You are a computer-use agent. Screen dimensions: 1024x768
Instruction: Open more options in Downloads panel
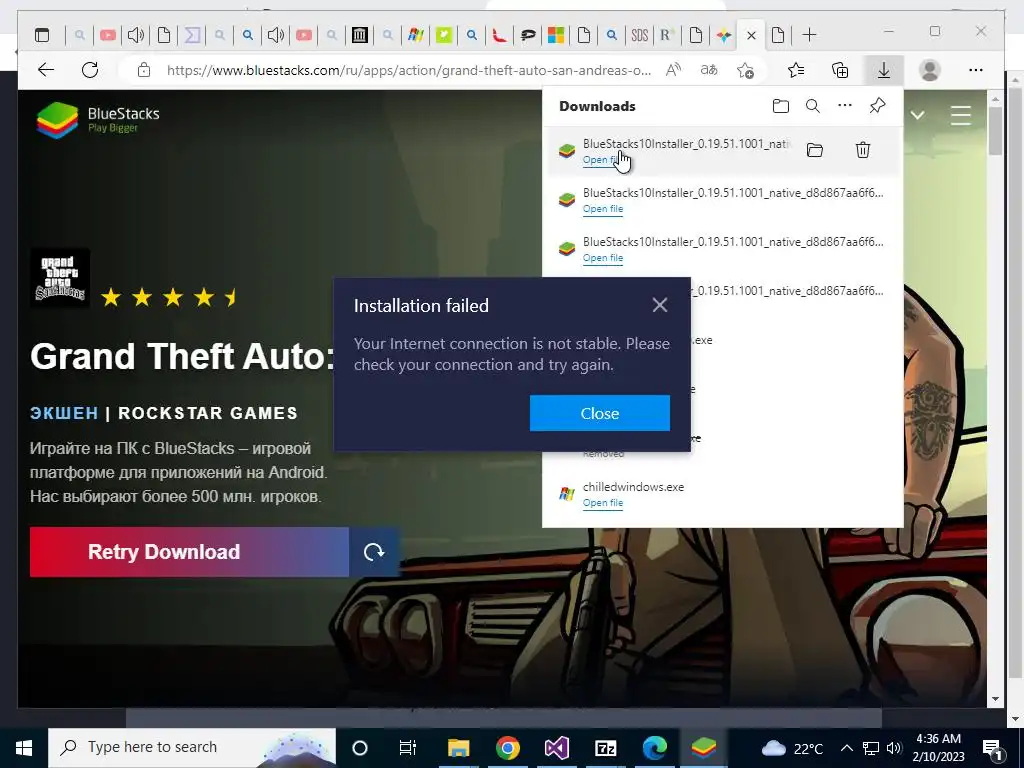845,105
